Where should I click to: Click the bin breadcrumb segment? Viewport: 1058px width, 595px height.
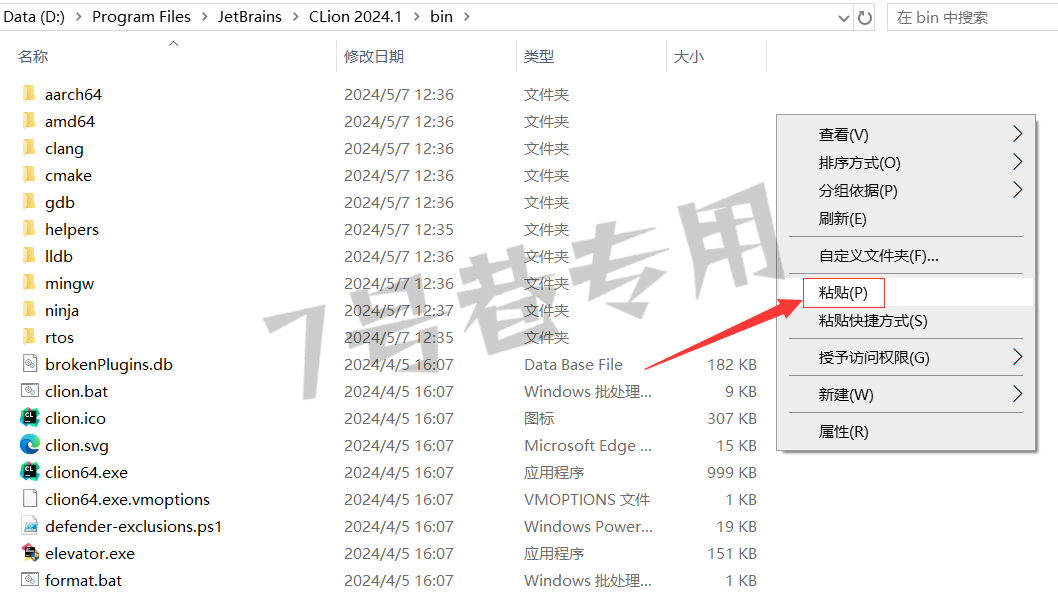coord(441,17)
